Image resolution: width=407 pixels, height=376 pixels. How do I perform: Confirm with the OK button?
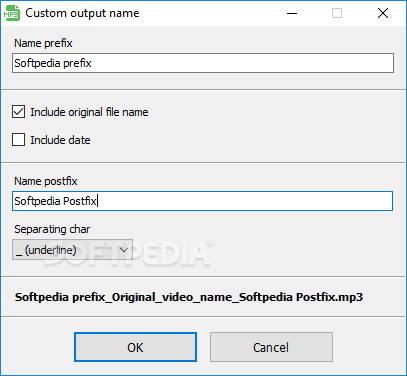click(135, 347)
